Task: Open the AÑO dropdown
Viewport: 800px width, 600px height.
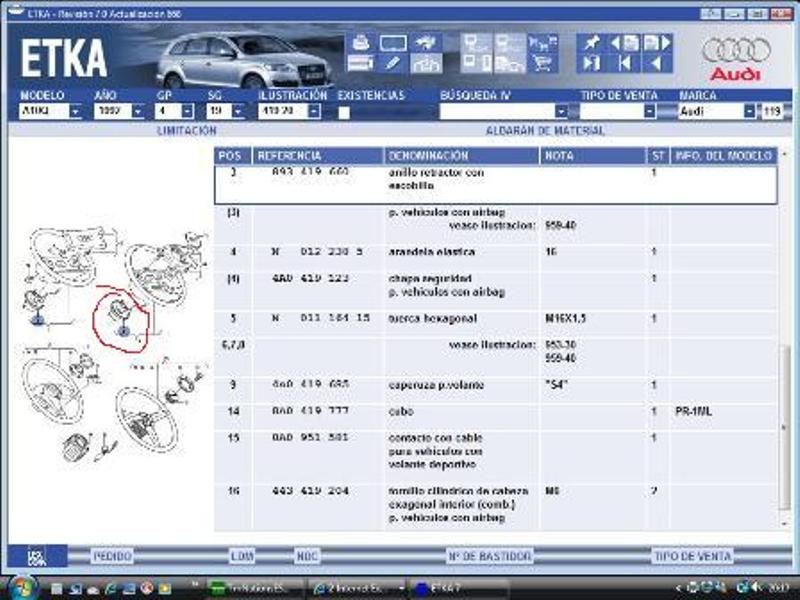Action: (x=138, y=111)
